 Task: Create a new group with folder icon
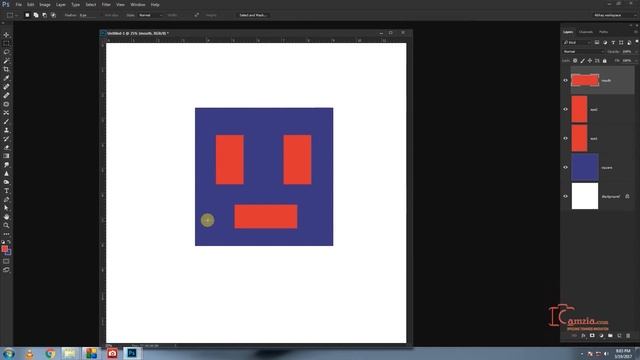610,336
